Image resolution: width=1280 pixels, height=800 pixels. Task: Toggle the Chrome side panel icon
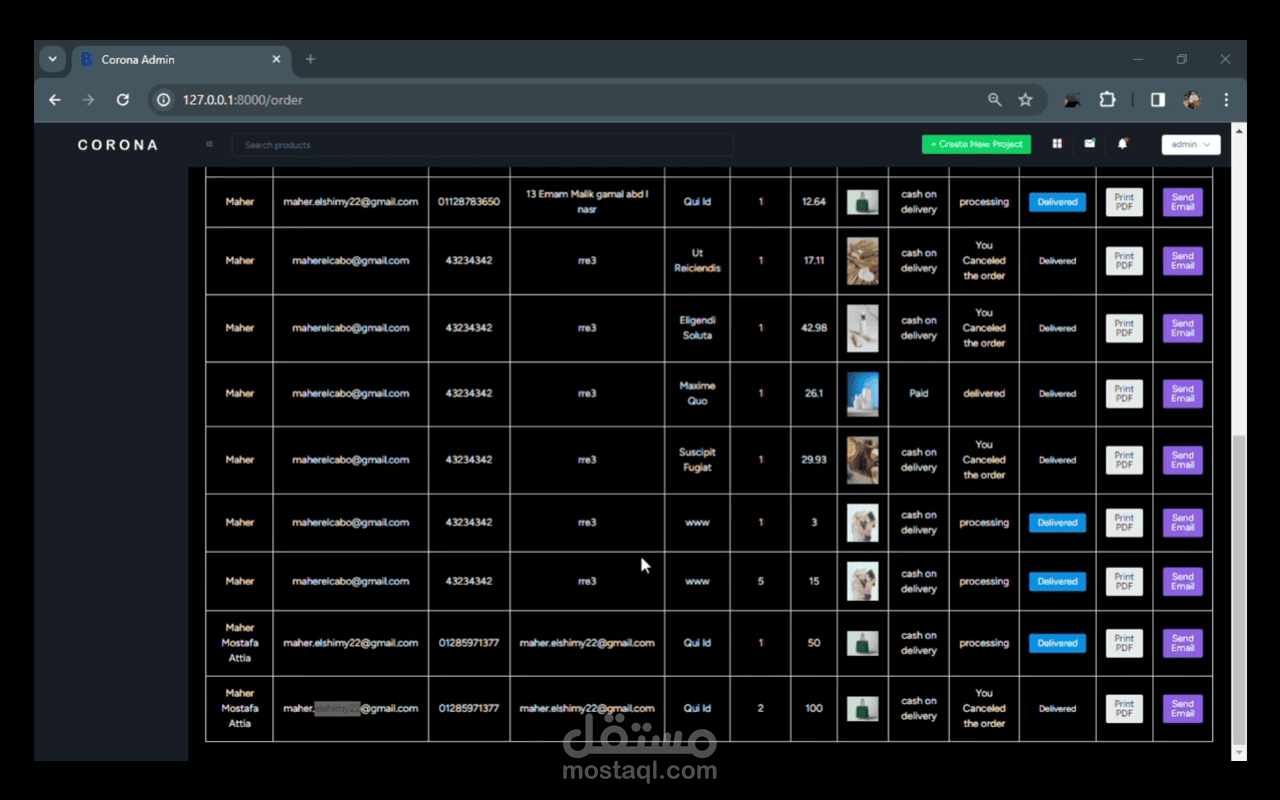(1158, 100)
